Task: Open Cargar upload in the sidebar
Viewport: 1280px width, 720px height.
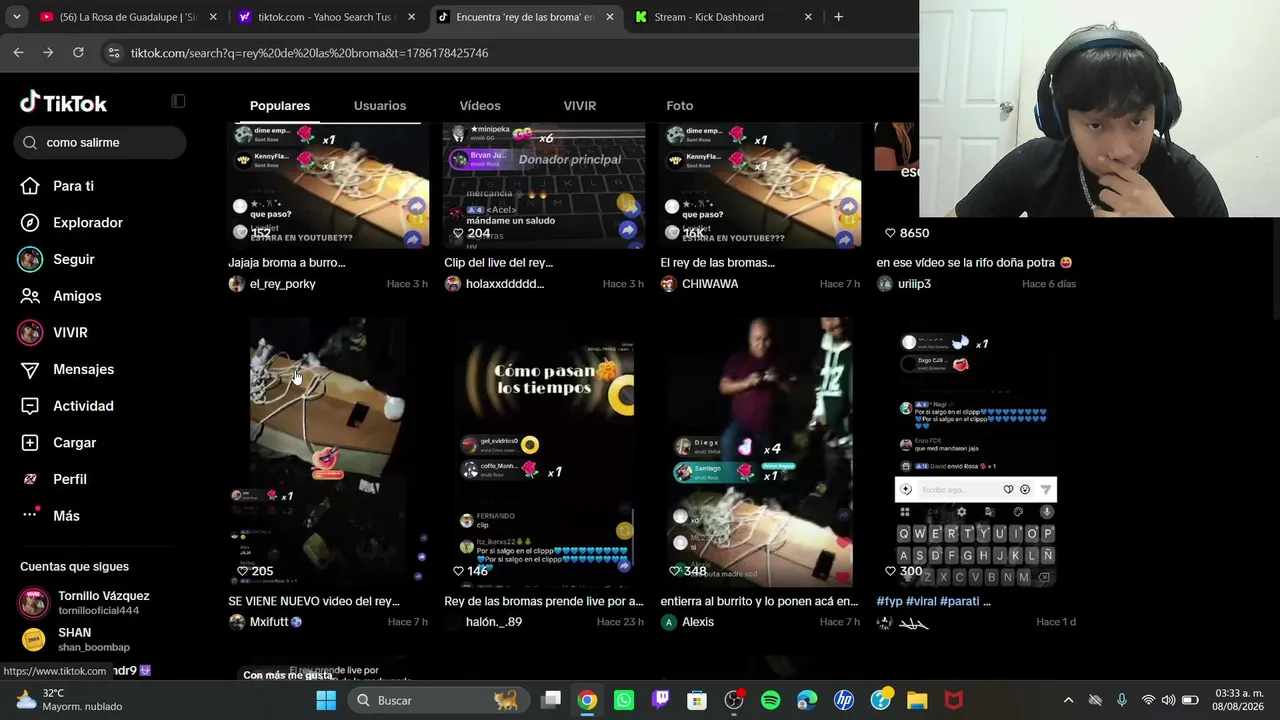Action: click(x=60, y=443)
